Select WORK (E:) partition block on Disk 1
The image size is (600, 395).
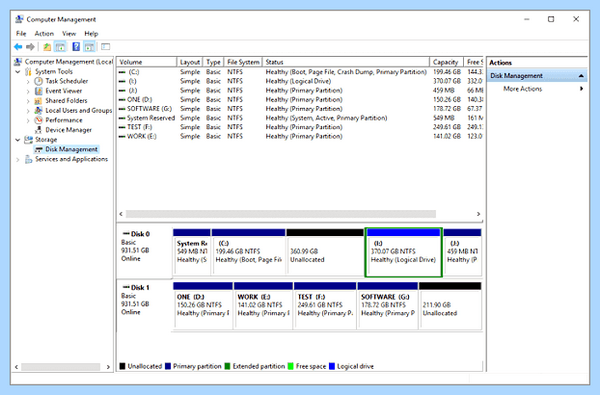pos(263,305)
